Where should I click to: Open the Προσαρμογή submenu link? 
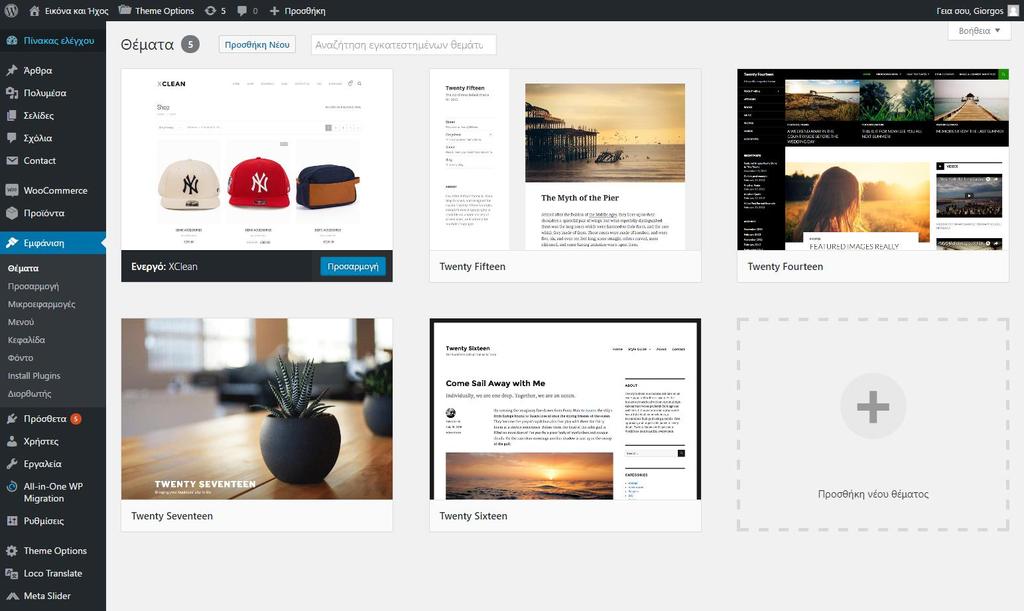tap(33, 286)
